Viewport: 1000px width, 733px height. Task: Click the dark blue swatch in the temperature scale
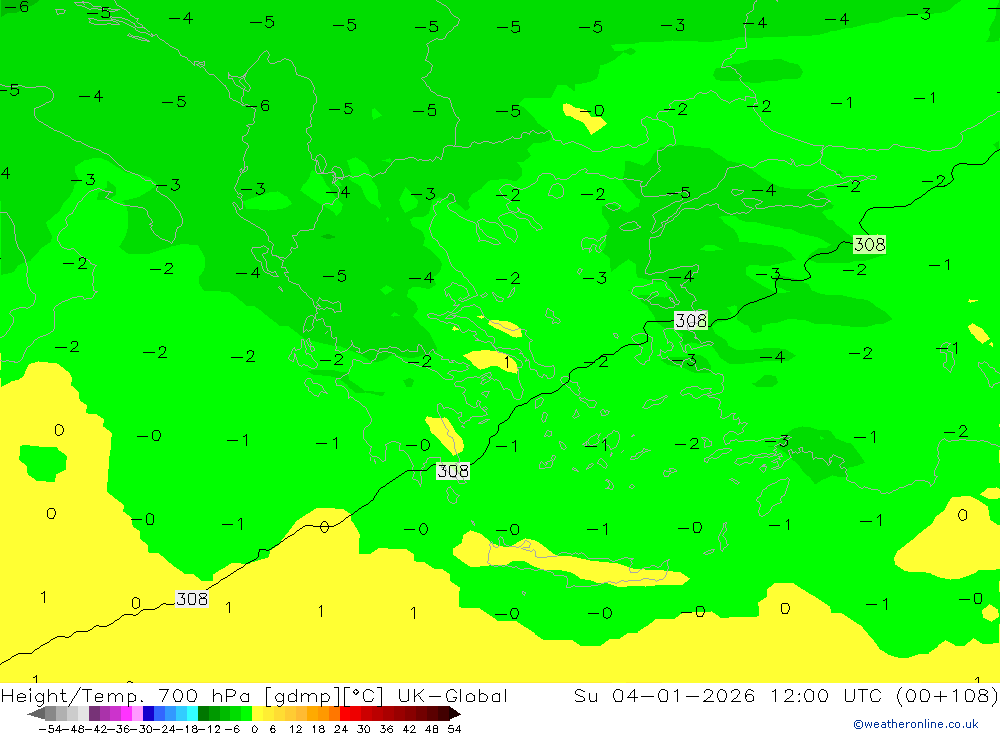tap(149, 713)
